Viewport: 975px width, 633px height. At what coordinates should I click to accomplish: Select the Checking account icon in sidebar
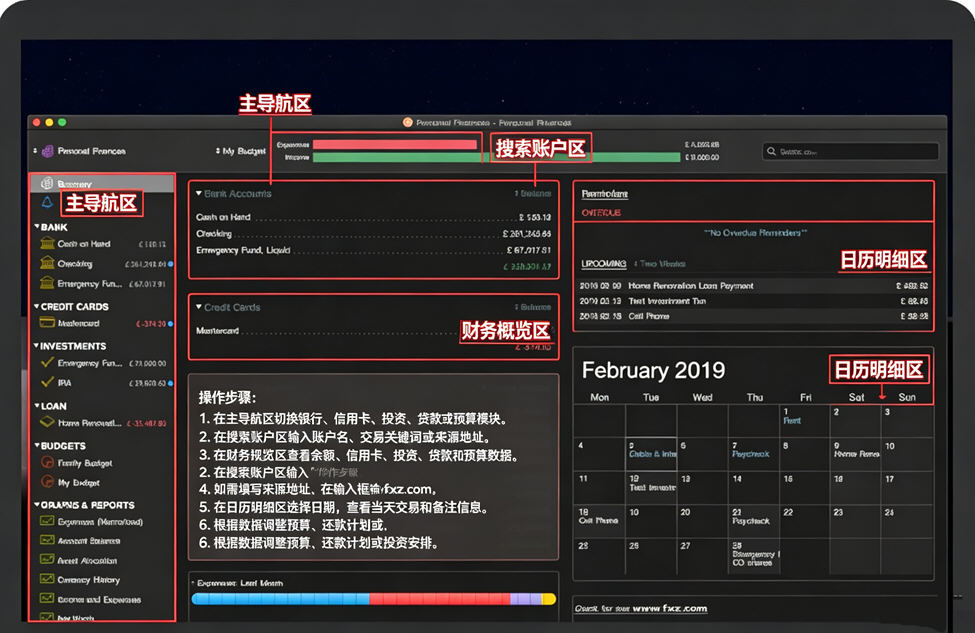[47, 263]
